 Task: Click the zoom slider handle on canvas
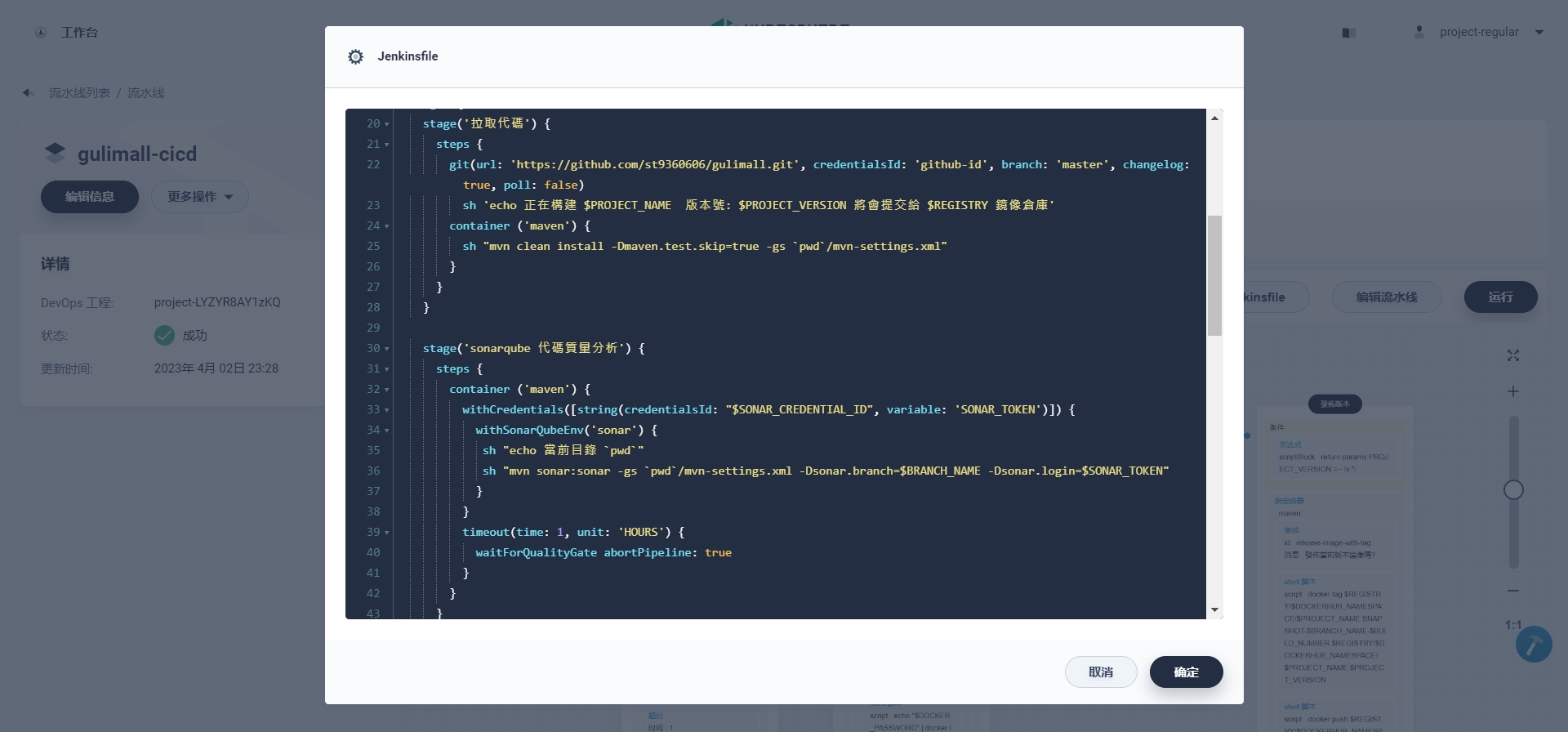click(x=1513, y=489)
